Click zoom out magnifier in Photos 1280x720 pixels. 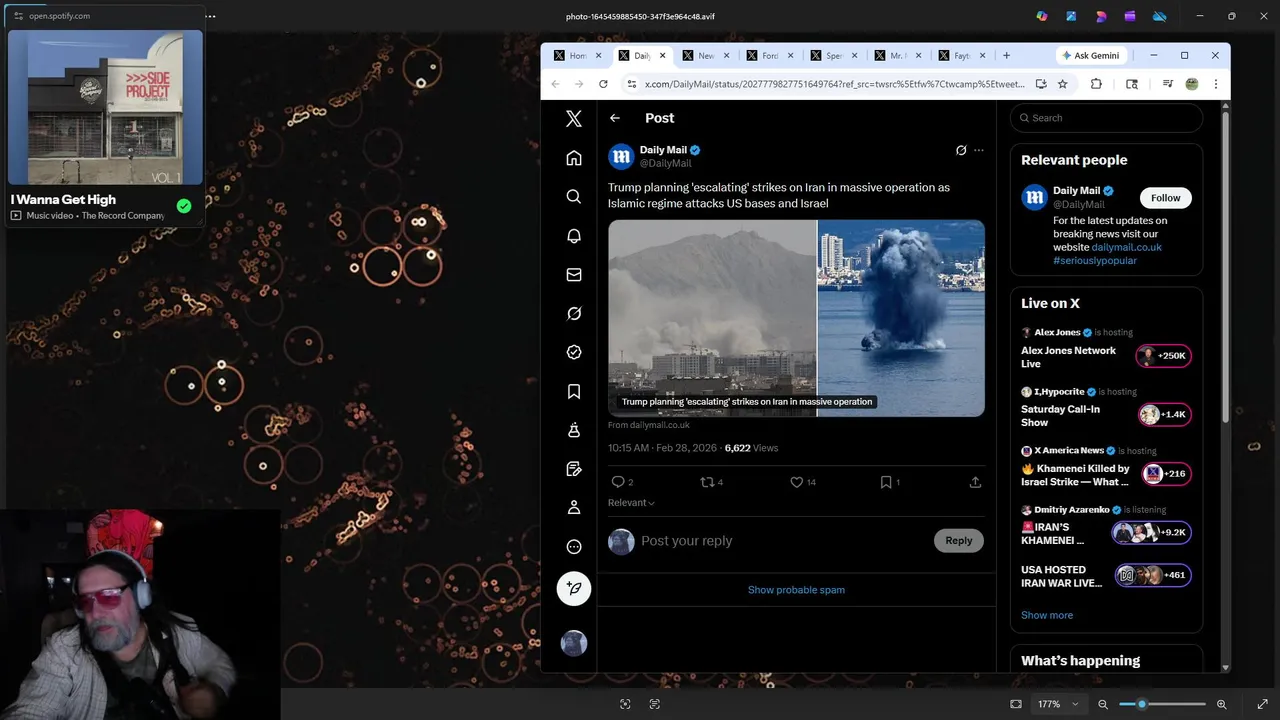pyautogui.click(x=1103, y=704)
